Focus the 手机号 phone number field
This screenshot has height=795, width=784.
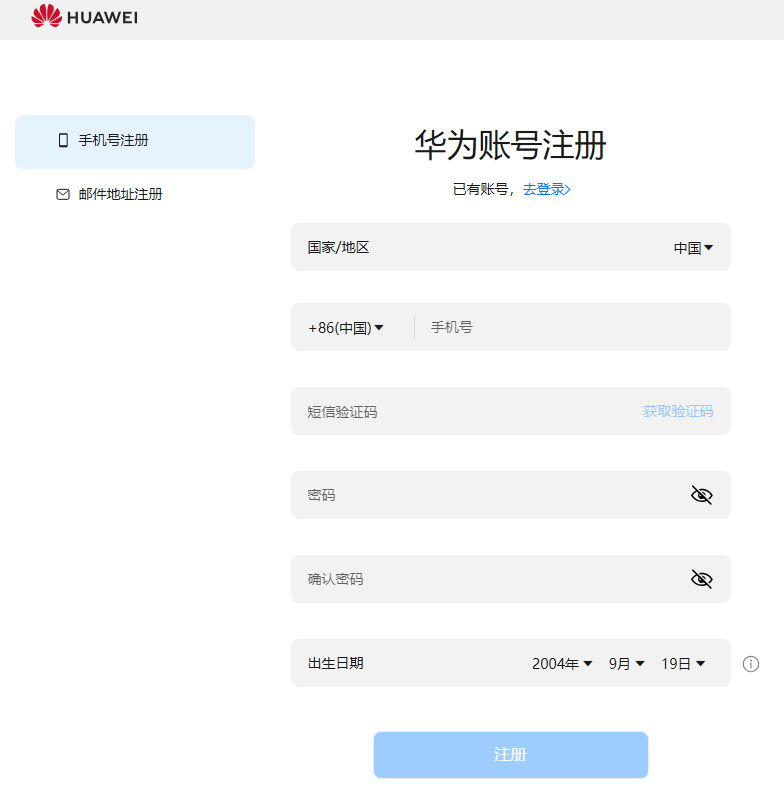pyautogui.click(x=573, y=327)
